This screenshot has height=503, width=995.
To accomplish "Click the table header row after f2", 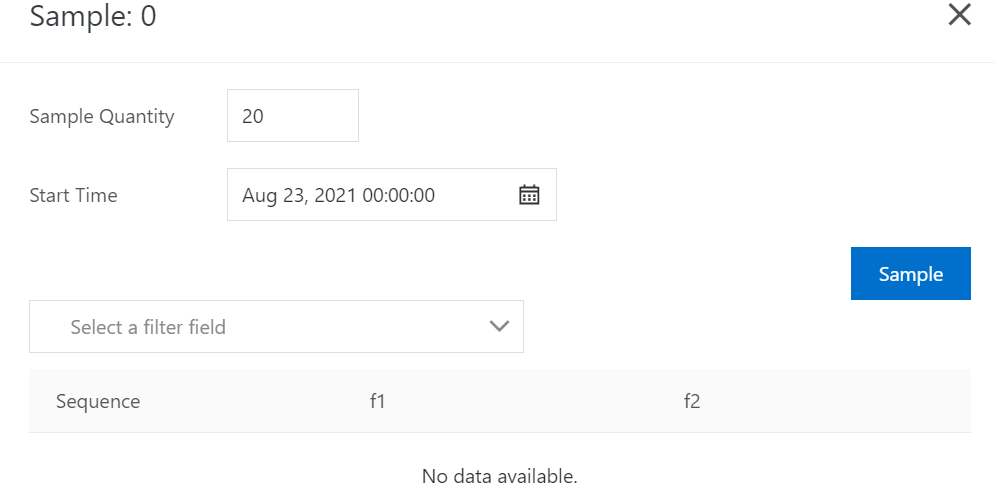I will tap(850, 402).
